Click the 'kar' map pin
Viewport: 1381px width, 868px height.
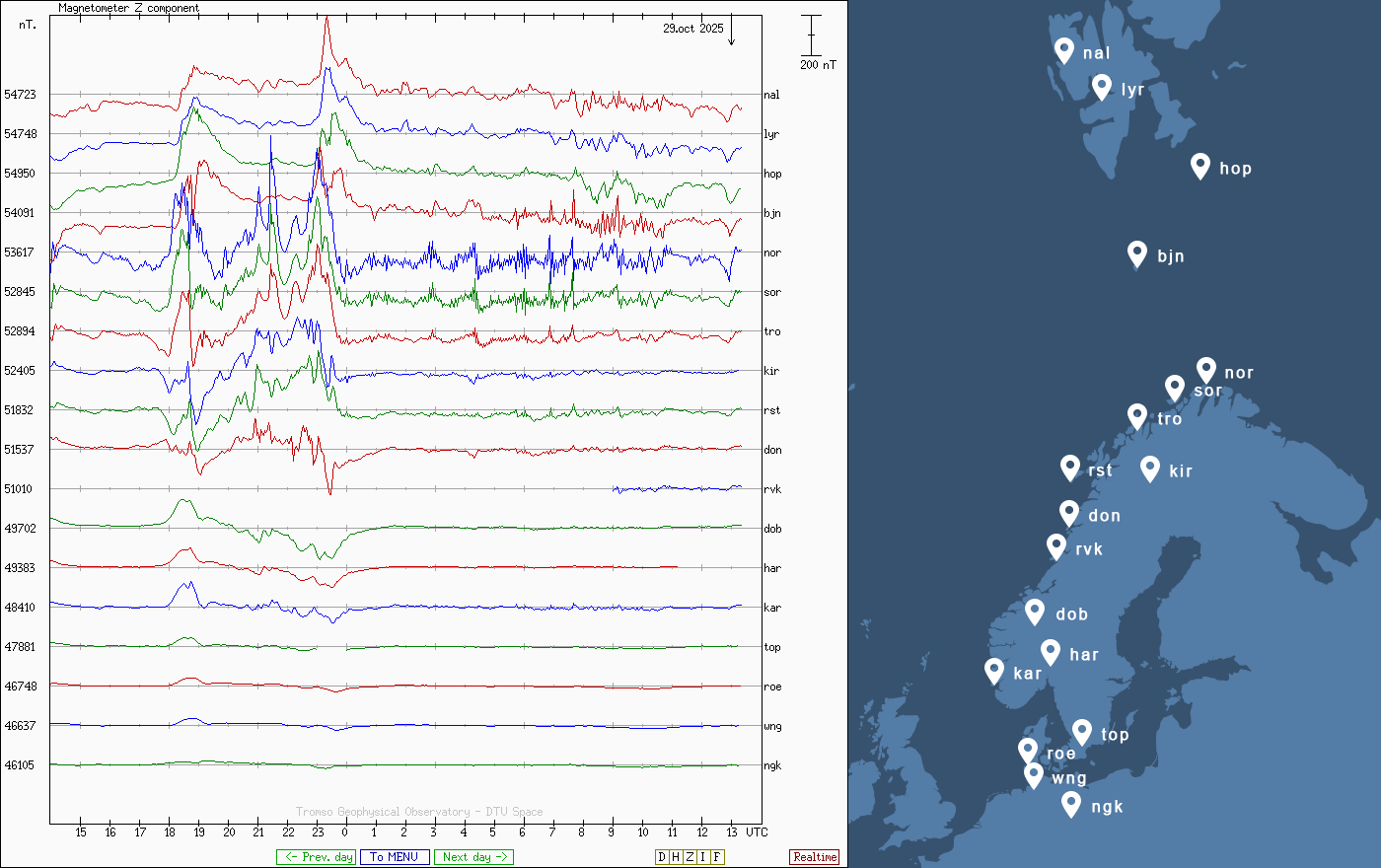tap(994, 671)
